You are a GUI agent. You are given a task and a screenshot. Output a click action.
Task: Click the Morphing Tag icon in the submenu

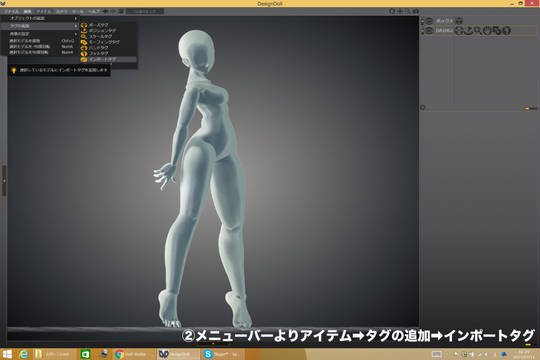[x=84, y=42]
